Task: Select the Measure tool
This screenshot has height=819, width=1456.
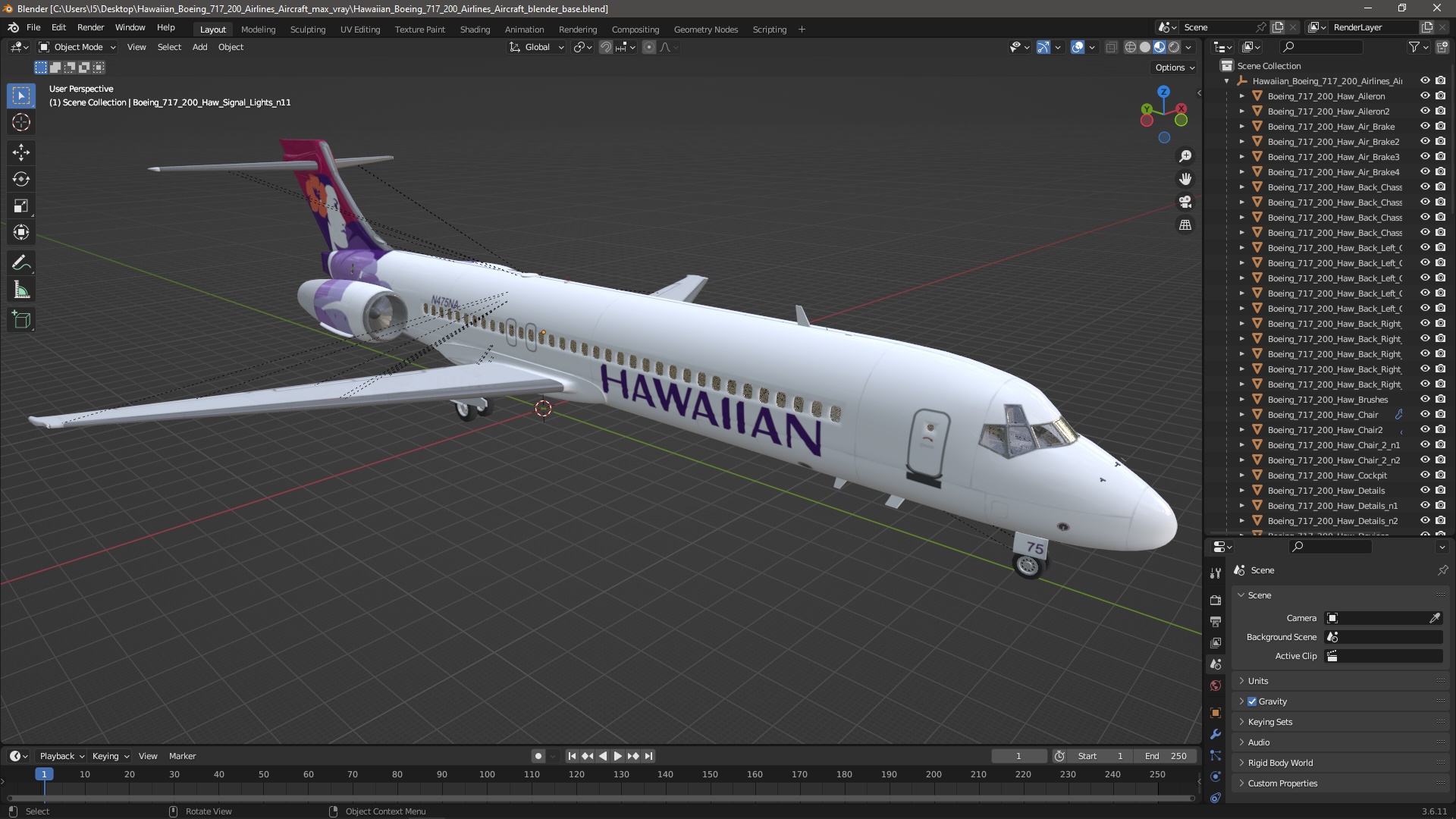Action: 21,290
